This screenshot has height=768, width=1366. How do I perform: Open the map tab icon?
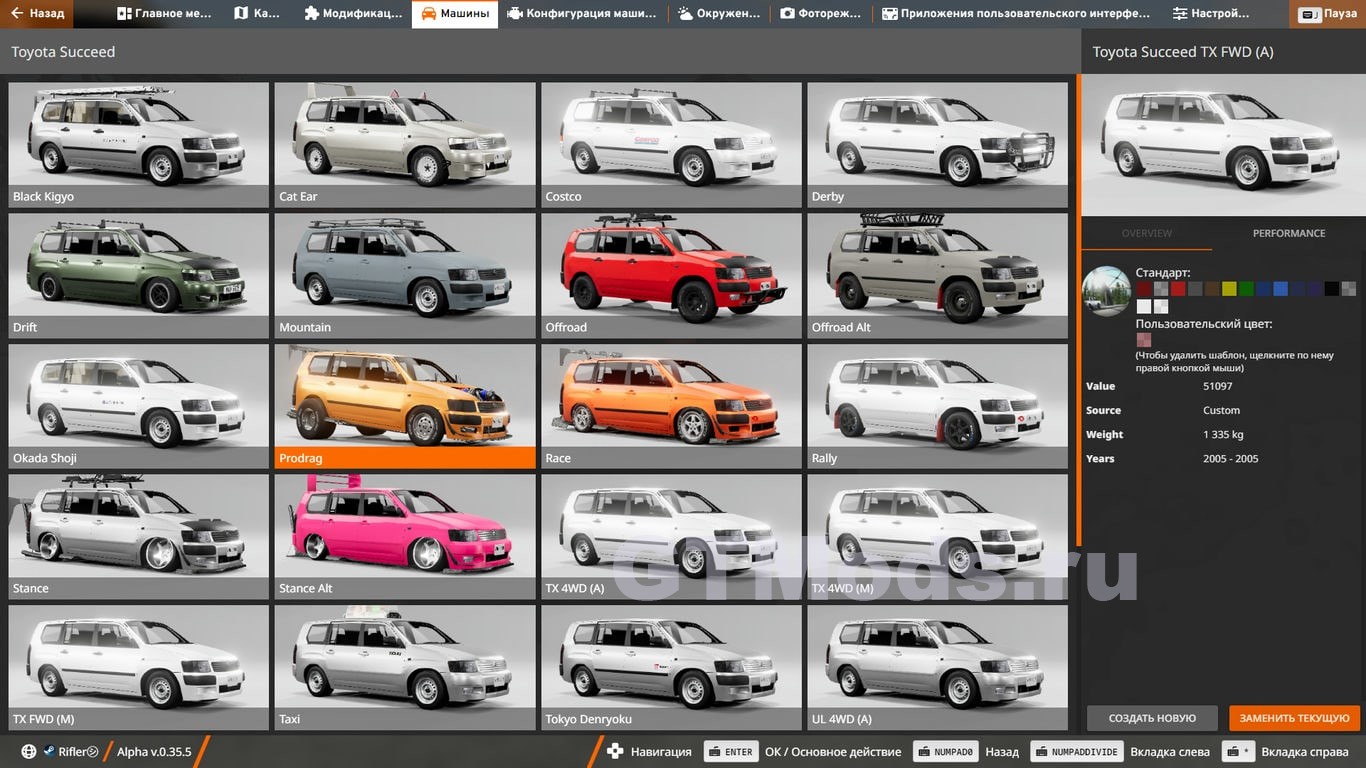pos(241,14)
